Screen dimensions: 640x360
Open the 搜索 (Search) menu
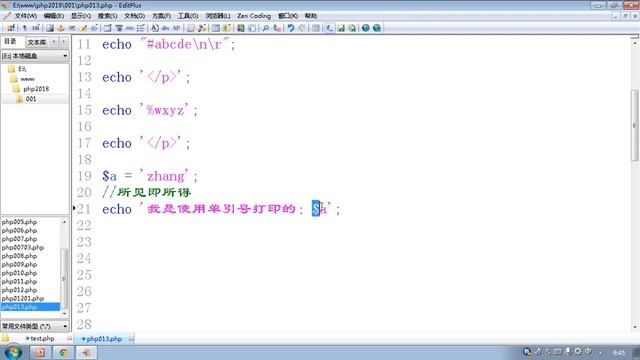tap(107, 16)
